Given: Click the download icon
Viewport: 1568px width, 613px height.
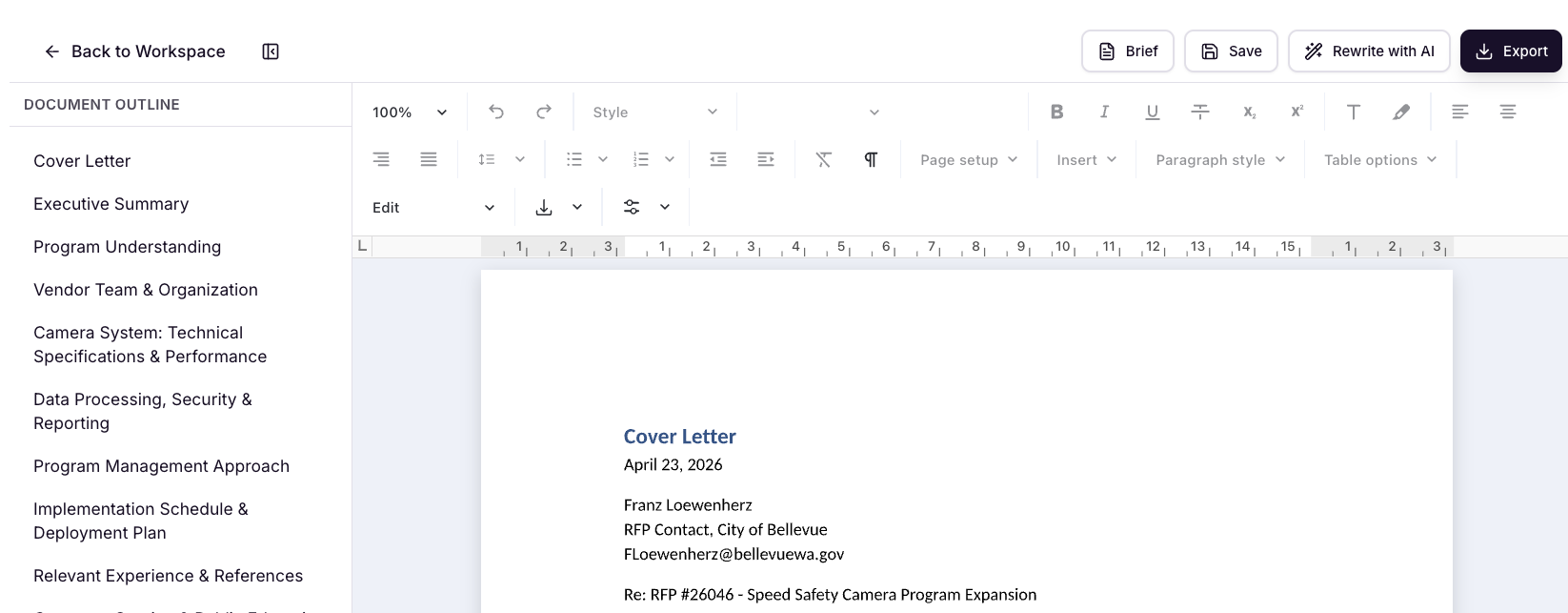Looking at the screenshot, I should (x=544, y=207).
